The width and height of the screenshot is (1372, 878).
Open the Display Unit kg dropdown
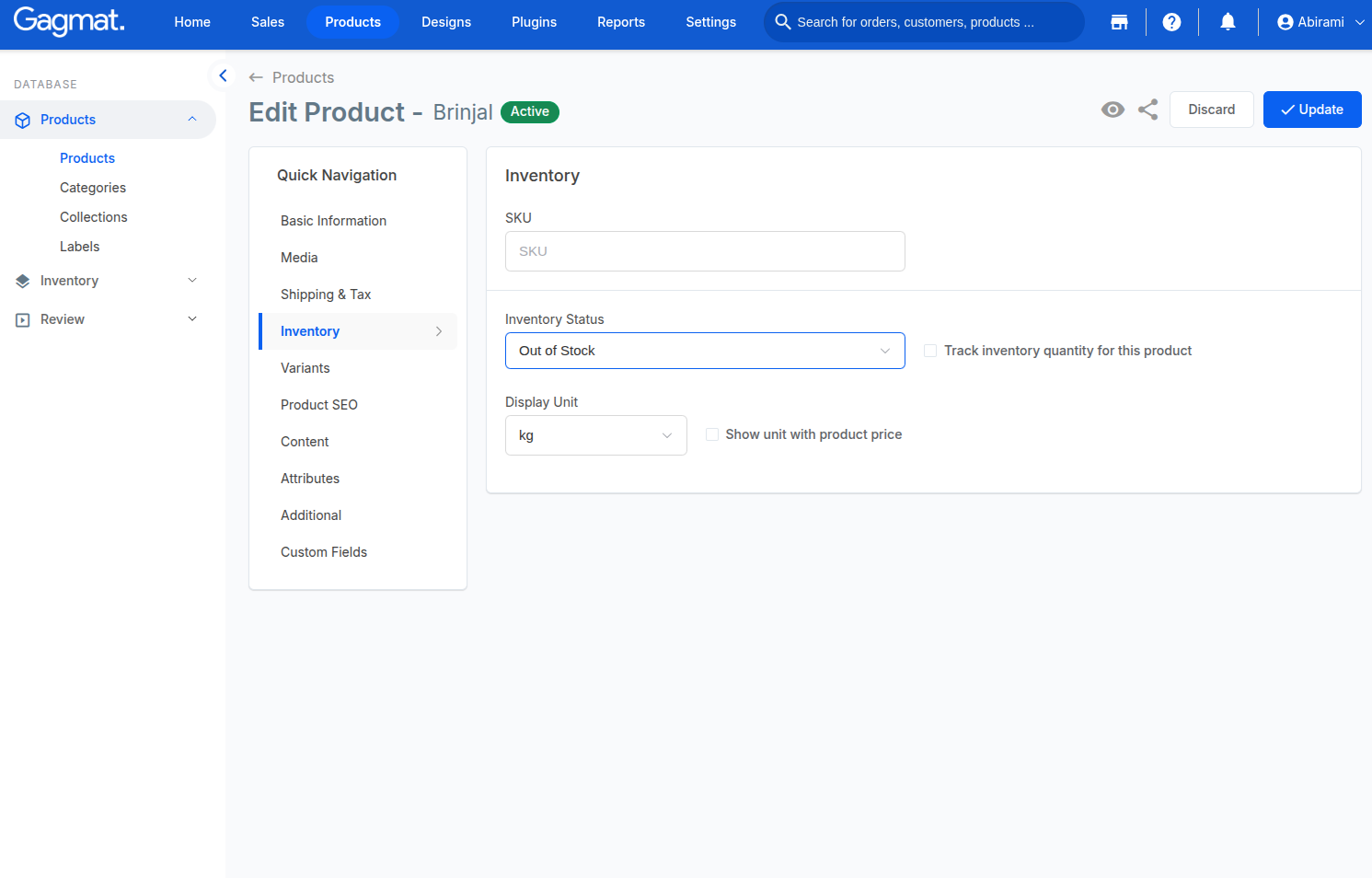point(596,435)
